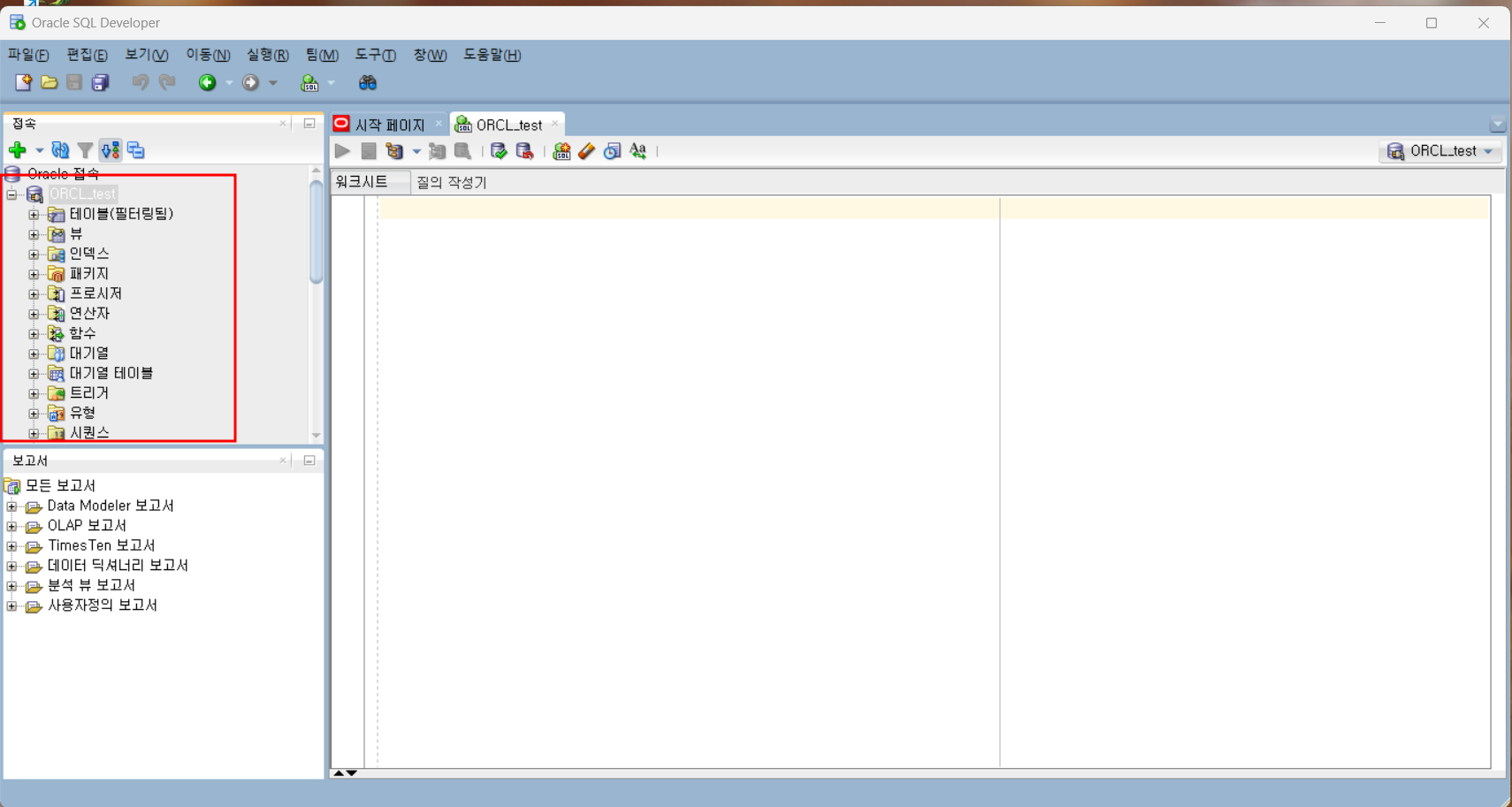Select the 패키지 tree item
Image resolution: width=1512 pixels, height=807 pixels.
click(88, 274)
